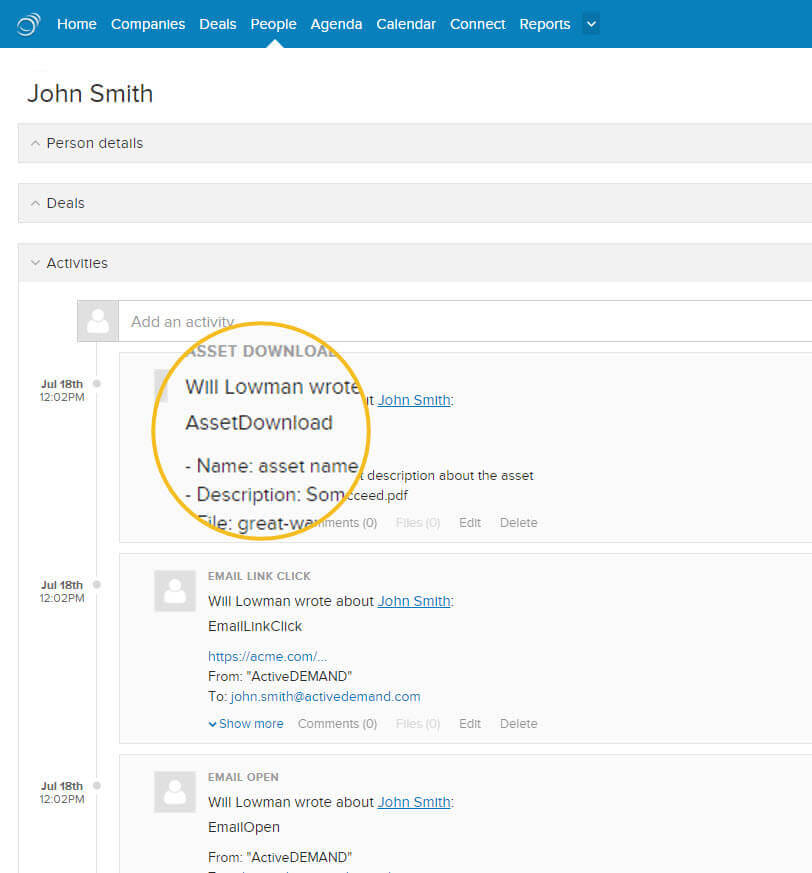Viewport: 812px width, 873px height.
Task: Click the "description about the asset" text
Action: coord(450,475)
